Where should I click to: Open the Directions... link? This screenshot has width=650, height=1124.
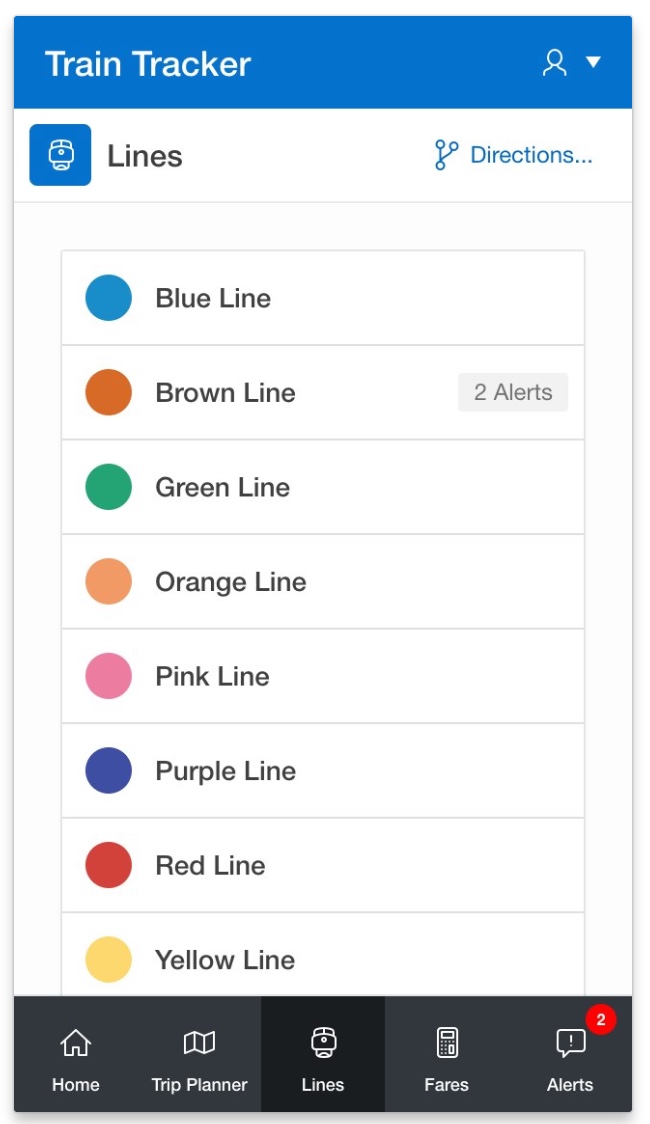(x=530, y=155)
